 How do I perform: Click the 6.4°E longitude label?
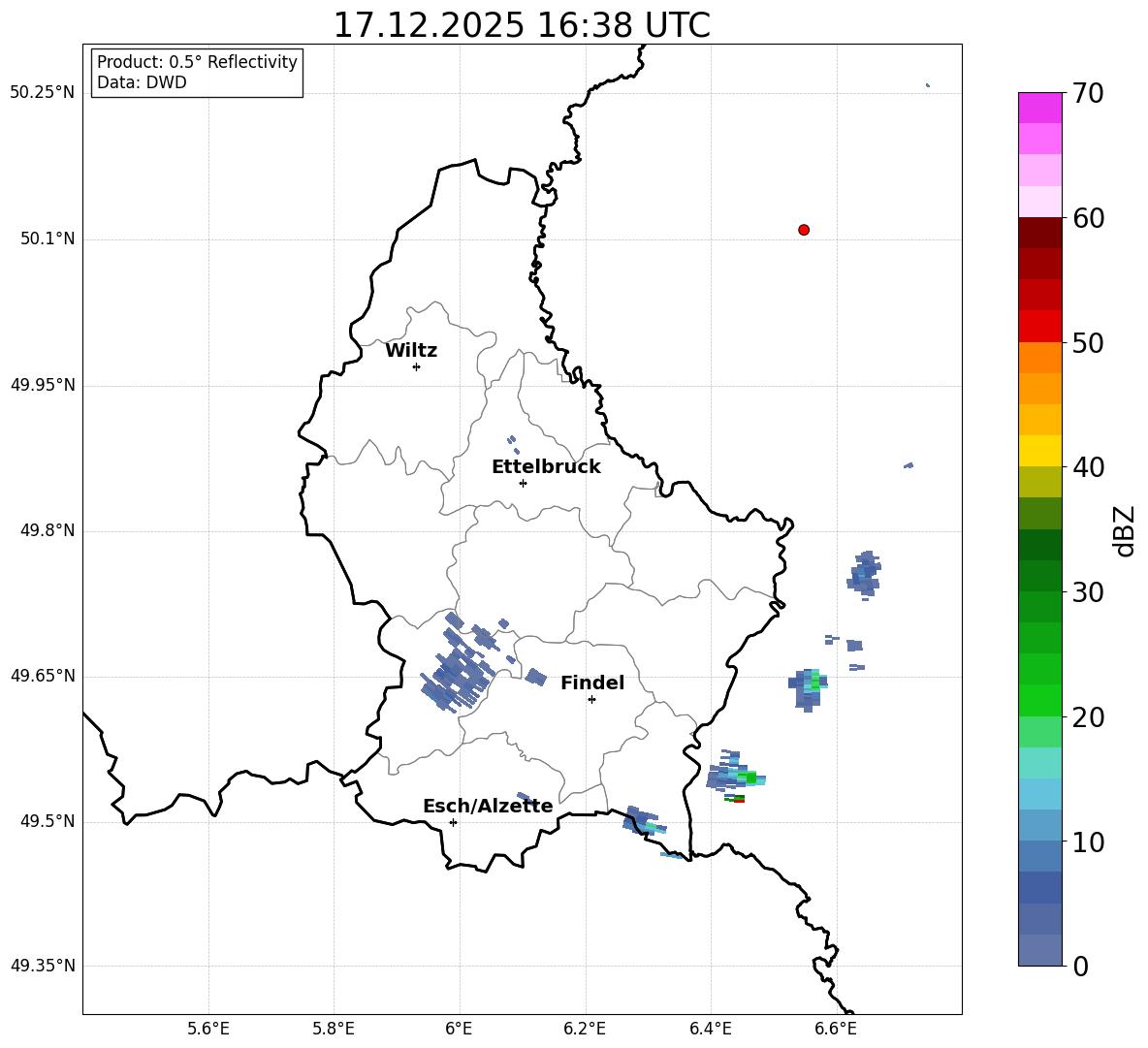click(x=710, y=1029)
